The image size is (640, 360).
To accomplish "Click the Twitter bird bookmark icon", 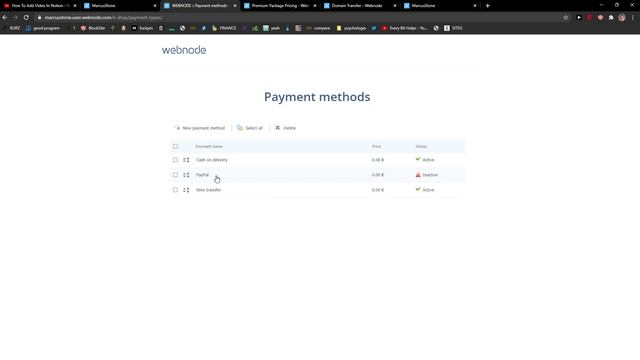I will pyautogui.click(x=374, y=28).
